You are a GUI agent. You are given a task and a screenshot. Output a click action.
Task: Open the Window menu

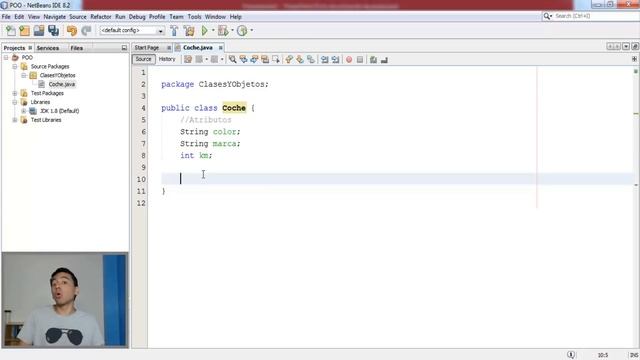215,17
